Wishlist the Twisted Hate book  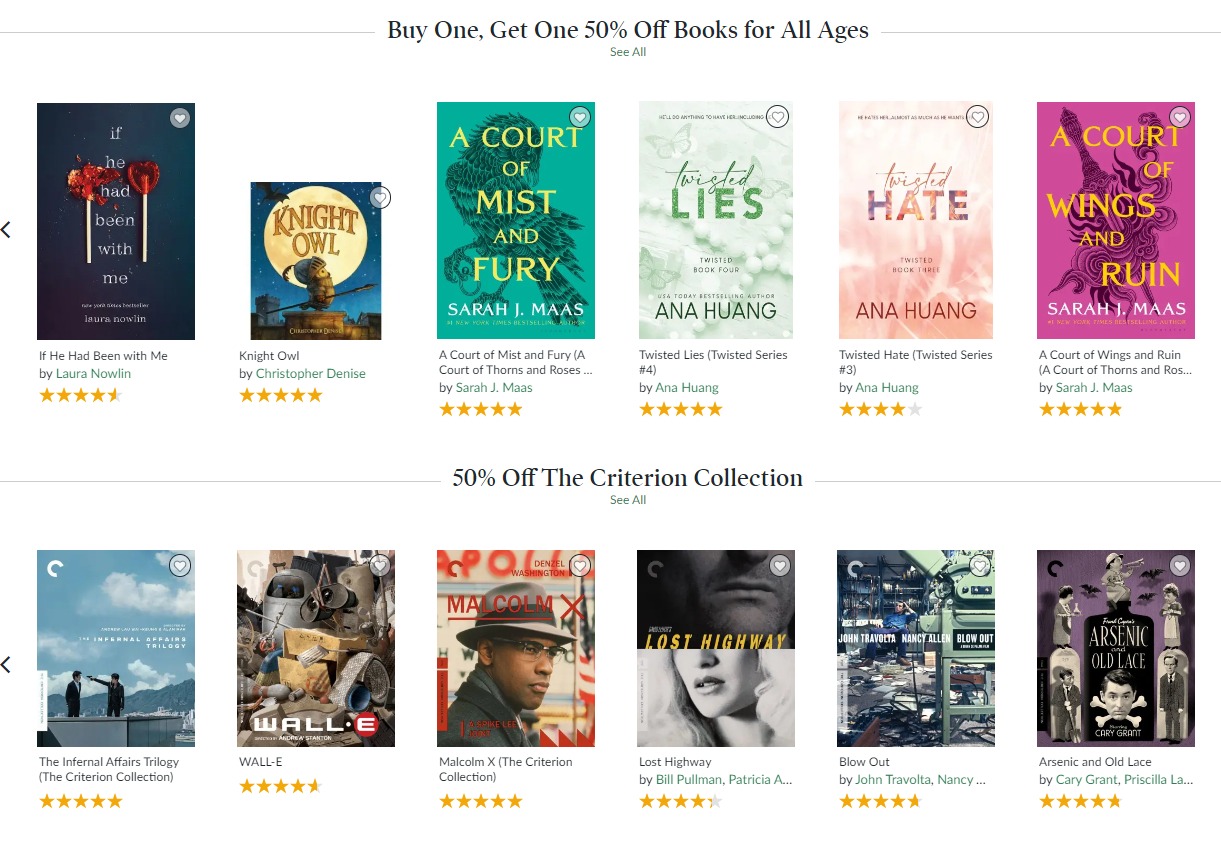(978, 118)
